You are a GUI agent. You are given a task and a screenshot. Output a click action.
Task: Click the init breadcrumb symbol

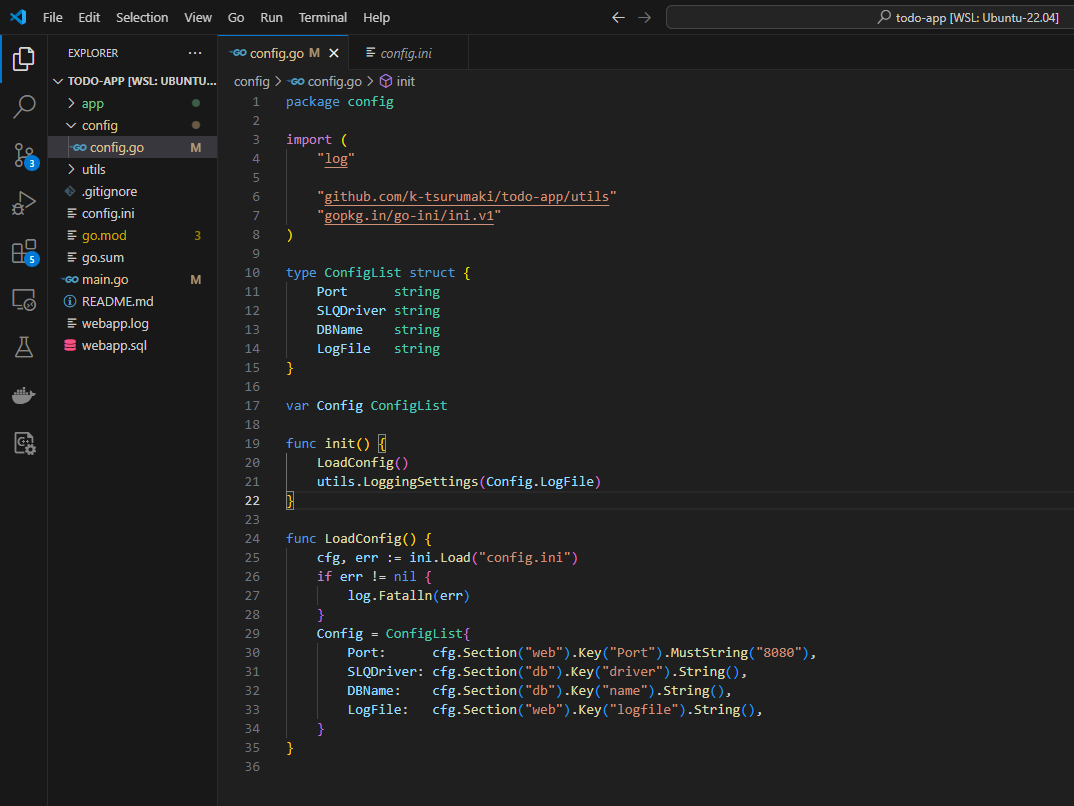pyautogui.click(x=405, y=81)
